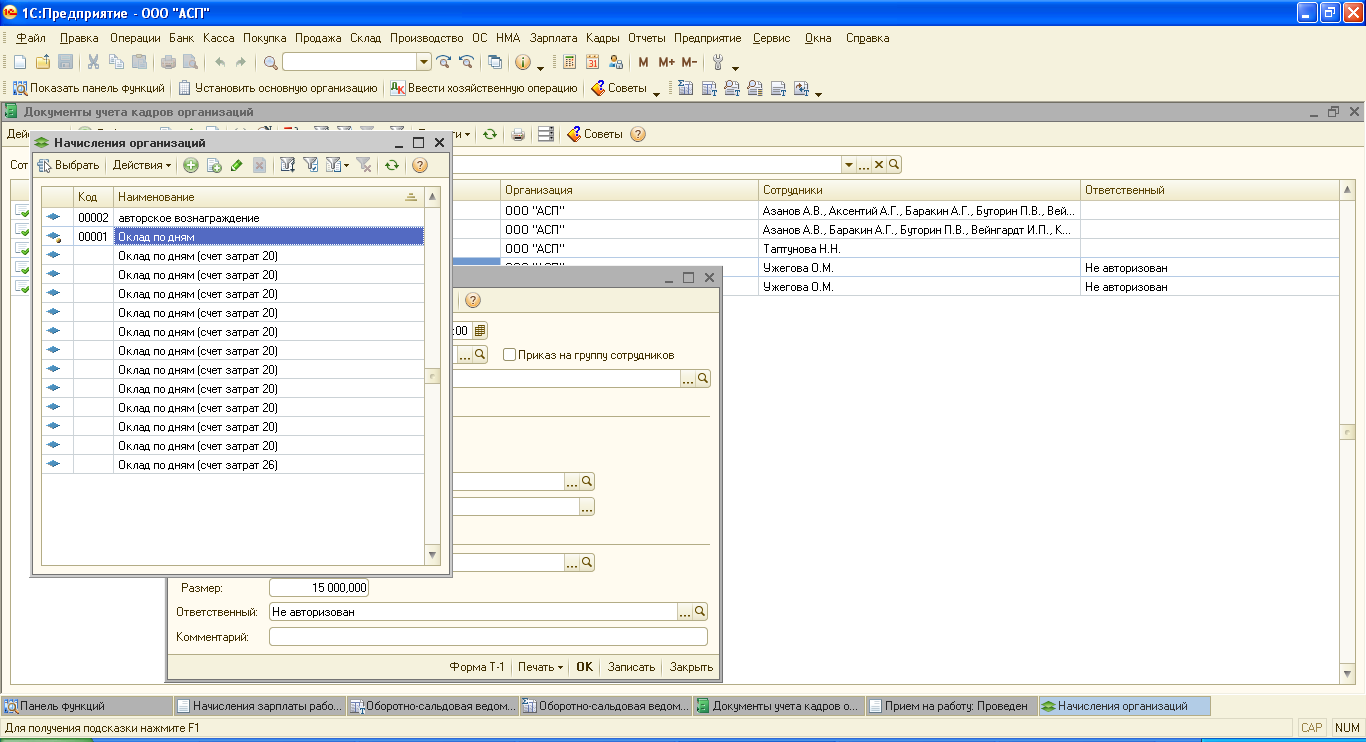Open the calculator icon in main toolbar
The image size is (1366, 742).
point(569,62)
